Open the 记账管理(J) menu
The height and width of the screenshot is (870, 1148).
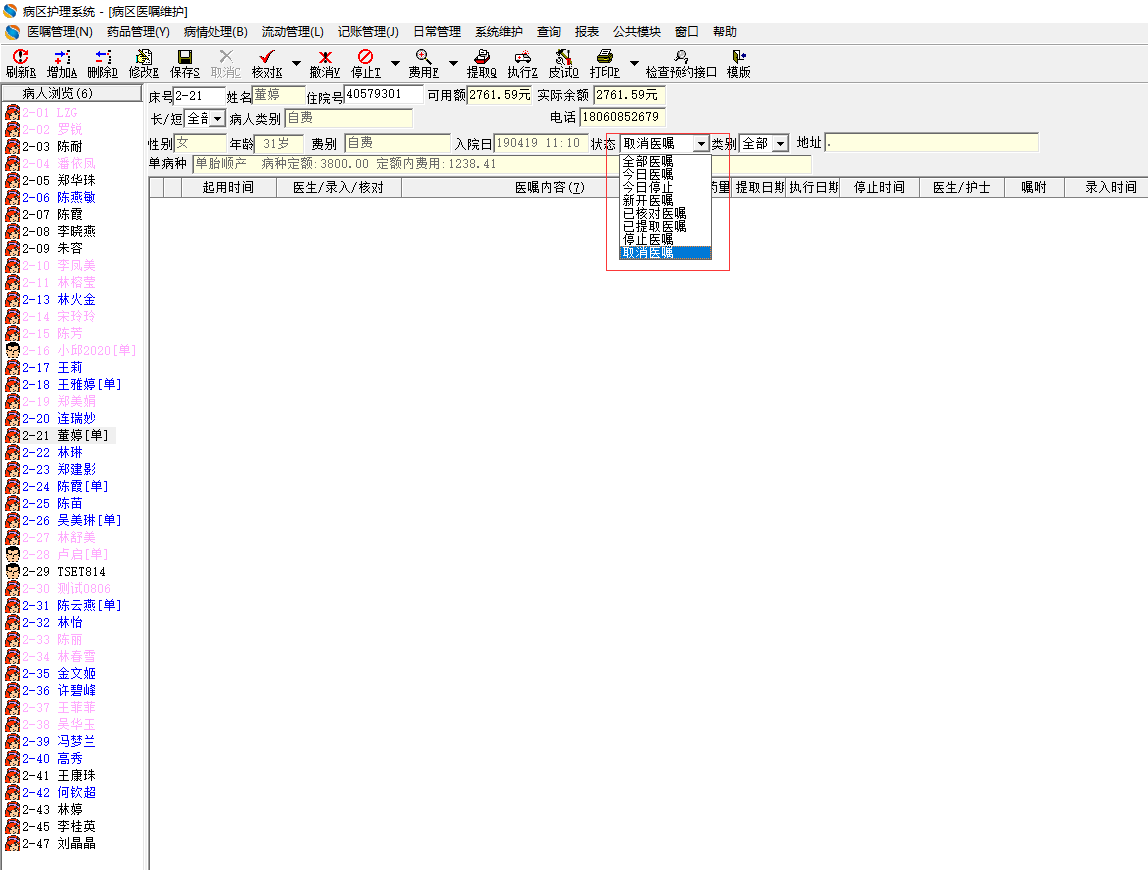pyautogui.click(x=368, y=32)
